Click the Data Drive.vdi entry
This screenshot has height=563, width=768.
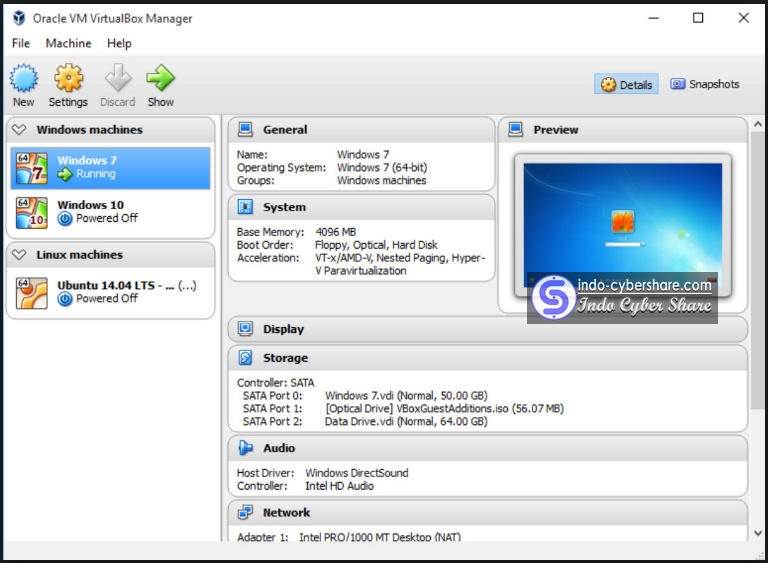[x=406, y=421]
